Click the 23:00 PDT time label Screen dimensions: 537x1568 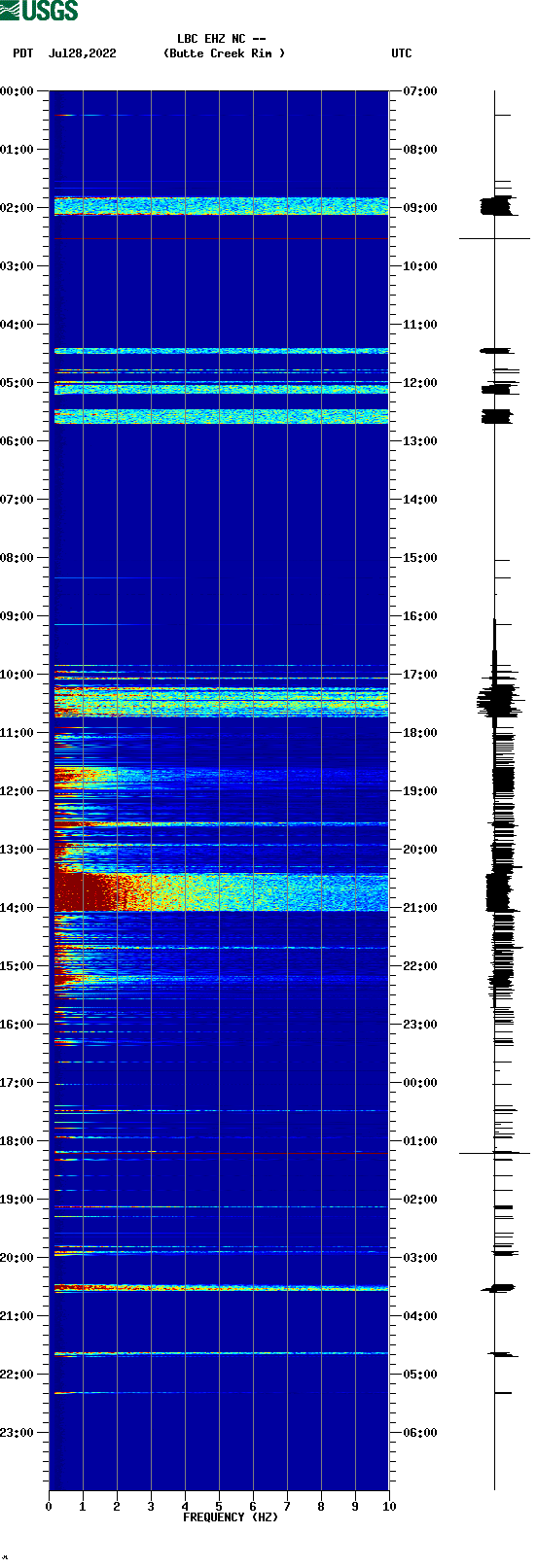pos(18,1433)
